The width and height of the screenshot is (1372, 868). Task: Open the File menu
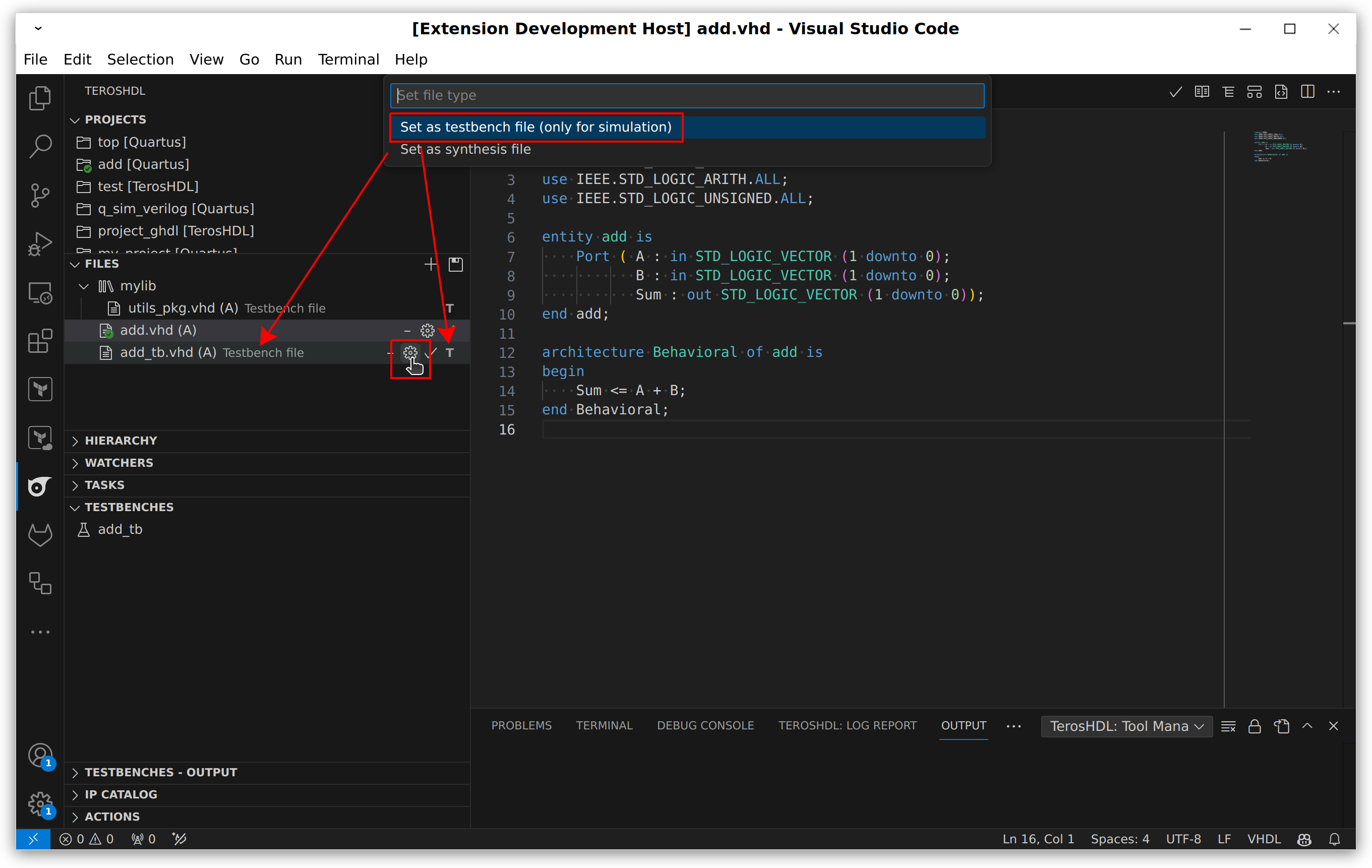(35, 59)
